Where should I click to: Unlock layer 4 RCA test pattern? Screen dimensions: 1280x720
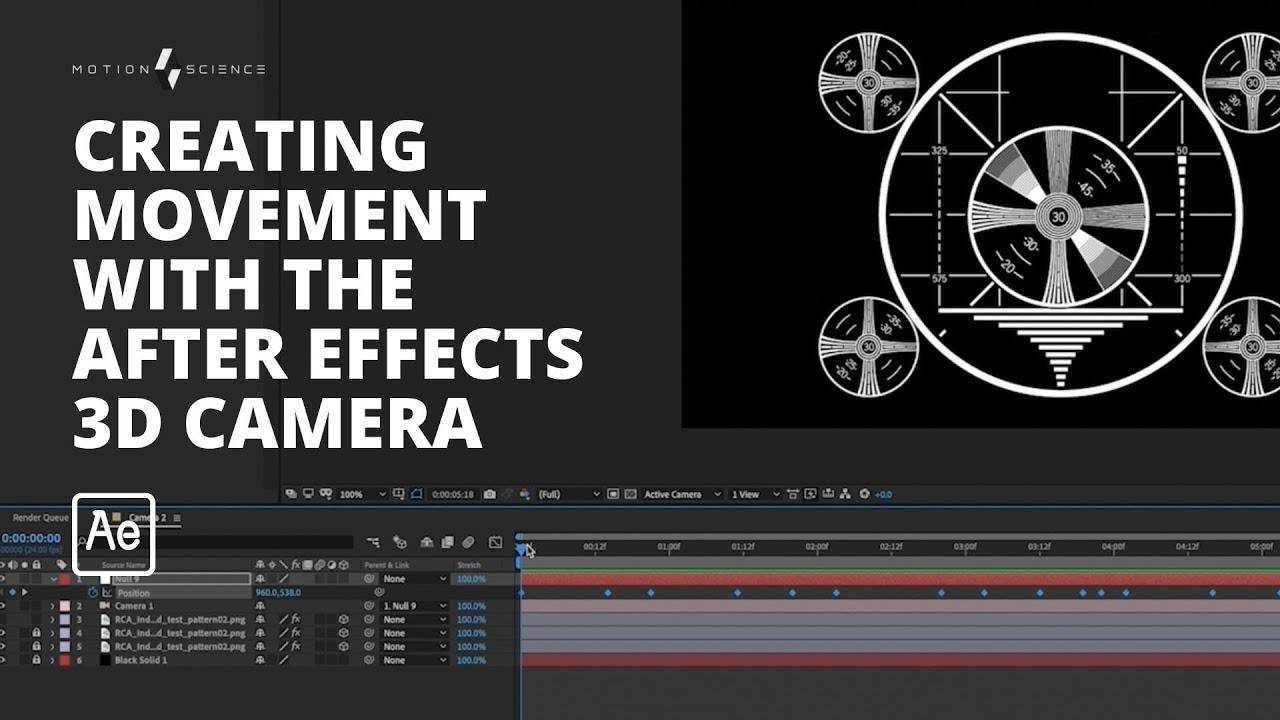click(x=36, y=633)
